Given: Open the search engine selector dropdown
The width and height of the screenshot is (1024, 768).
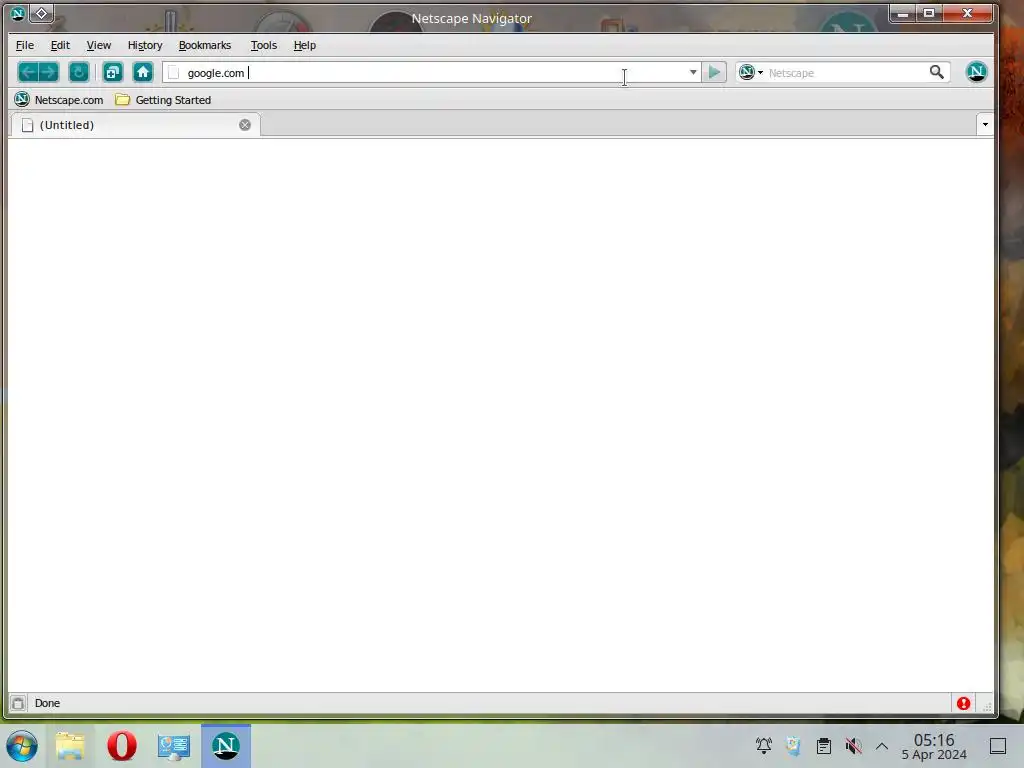Looking at the screenshot, I should (751, 72).
